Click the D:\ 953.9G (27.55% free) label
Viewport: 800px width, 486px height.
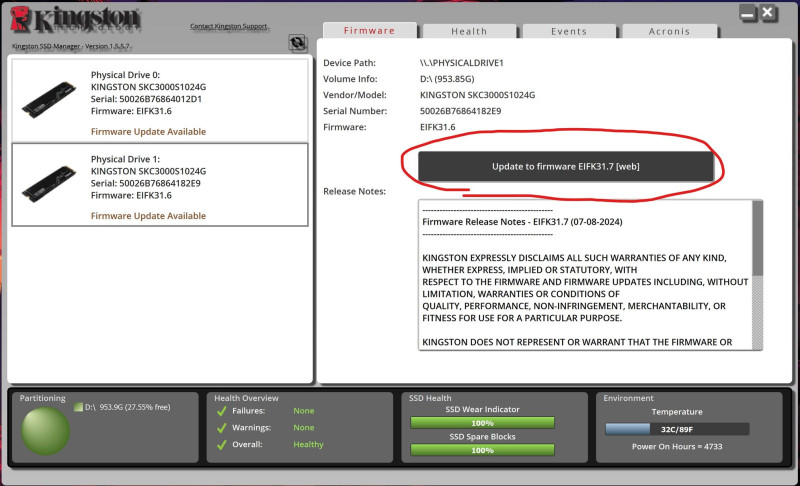click(128, 407)
